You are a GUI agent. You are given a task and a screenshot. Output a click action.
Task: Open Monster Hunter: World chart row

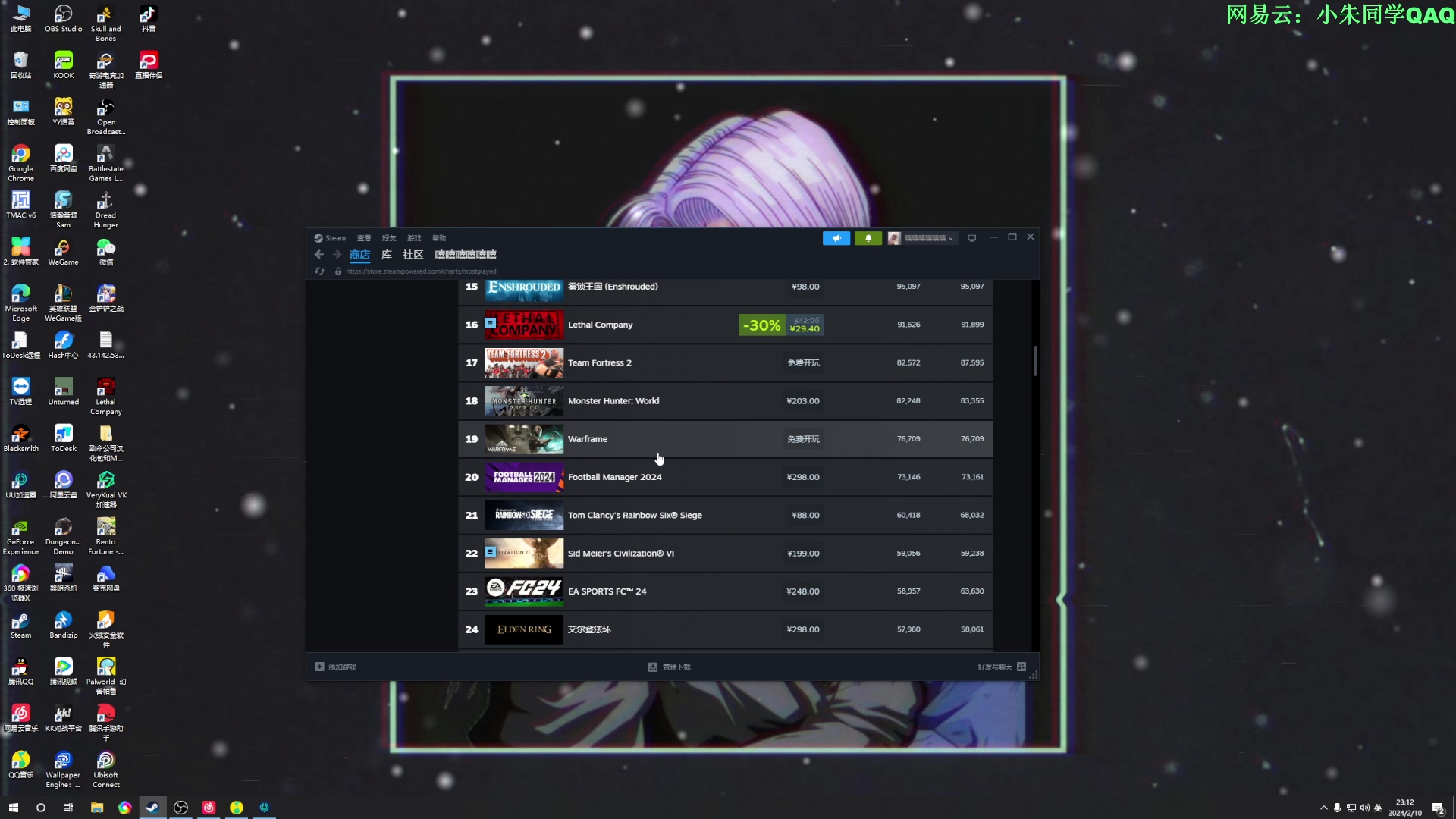point(726,401)
